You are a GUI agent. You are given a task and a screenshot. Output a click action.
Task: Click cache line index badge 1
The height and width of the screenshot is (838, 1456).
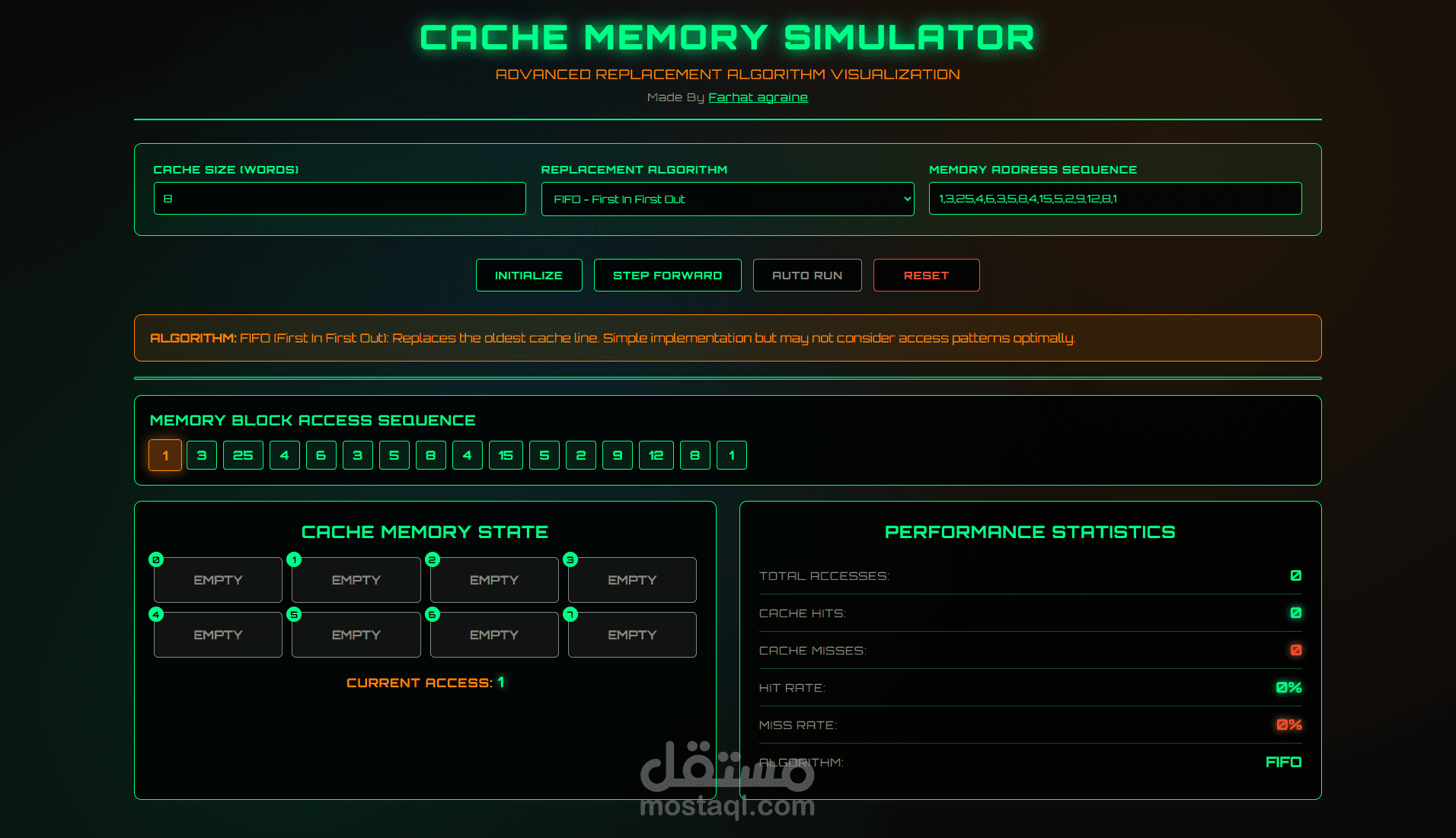pyautogui.click(x=294, y=559)
